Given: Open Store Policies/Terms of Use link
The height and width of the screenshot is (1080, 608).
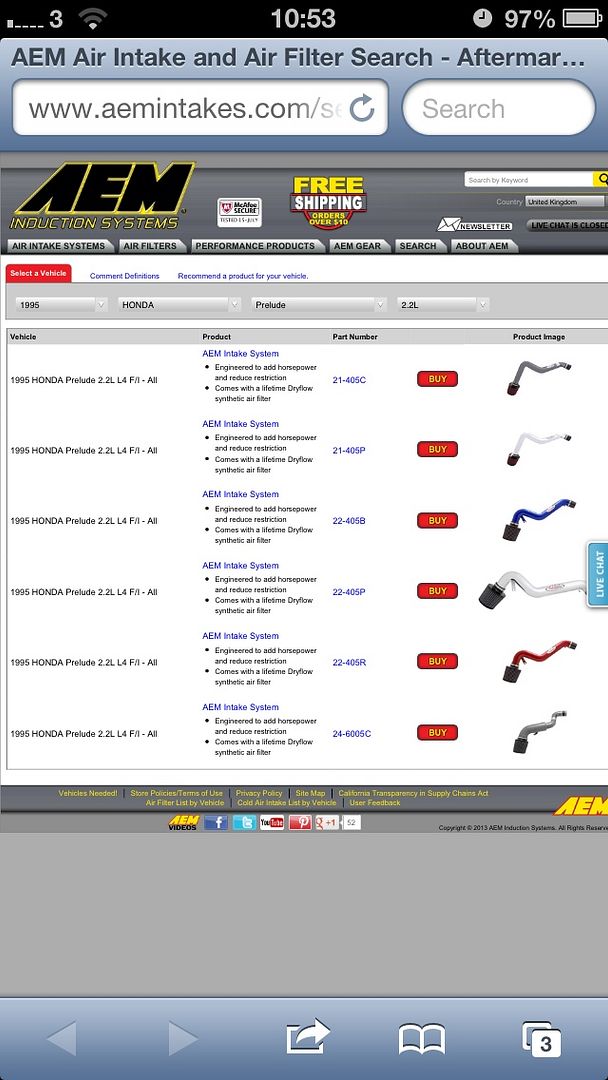Looking at the screenshot, I should click(x=177, y=793).
